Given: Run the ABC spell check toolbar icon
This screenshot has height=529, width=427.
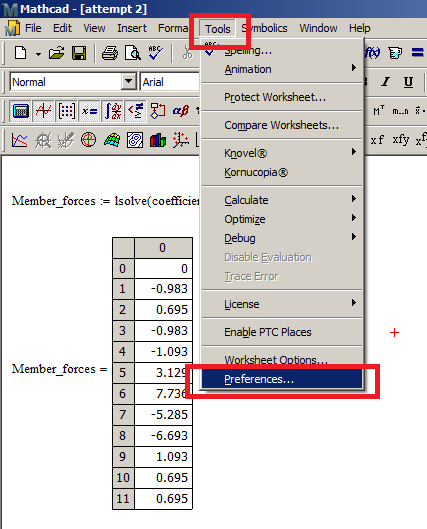Looking at the screenshot, I should 155,53.
